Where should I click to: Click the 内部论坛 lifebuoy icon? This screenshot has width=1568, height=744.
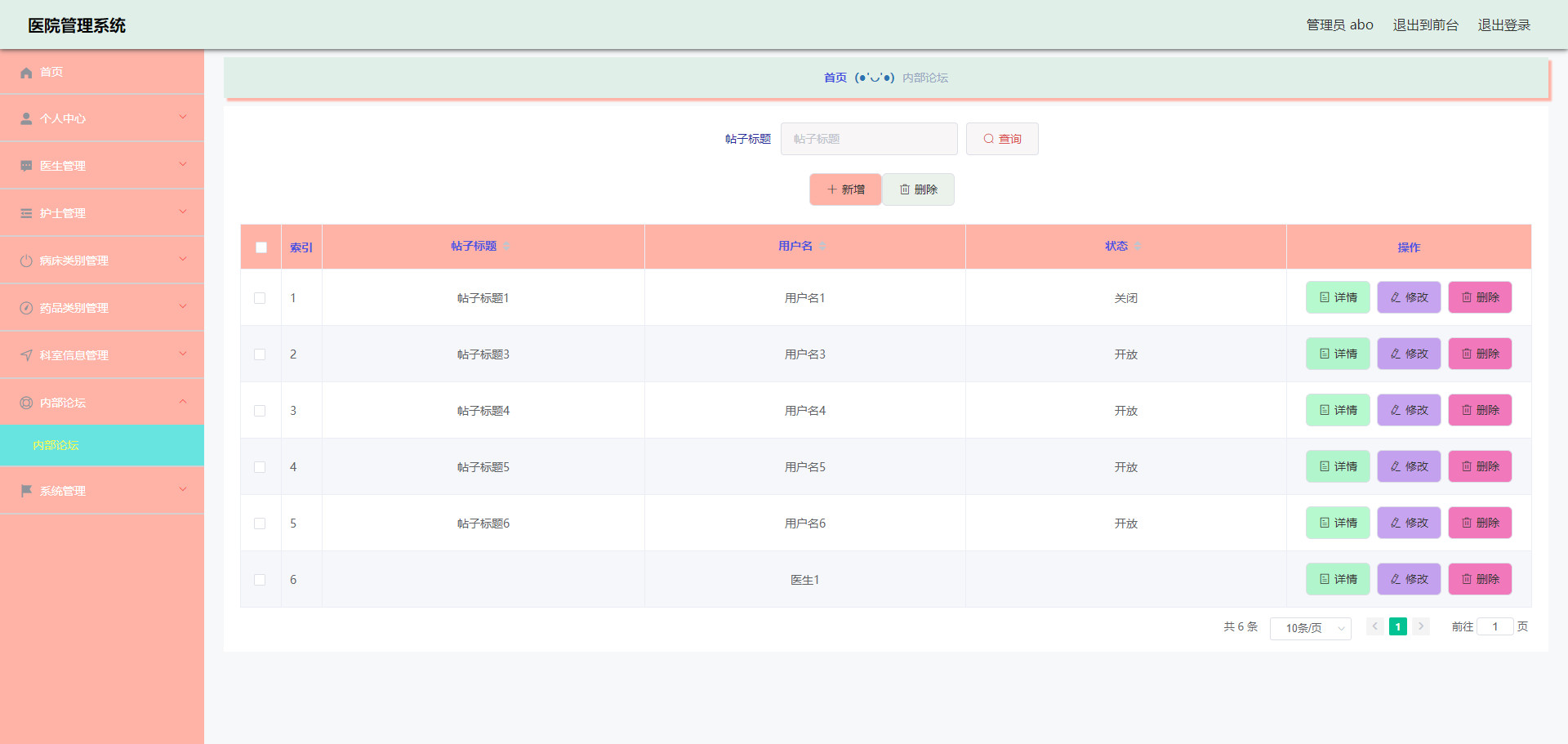click(26, 403)
